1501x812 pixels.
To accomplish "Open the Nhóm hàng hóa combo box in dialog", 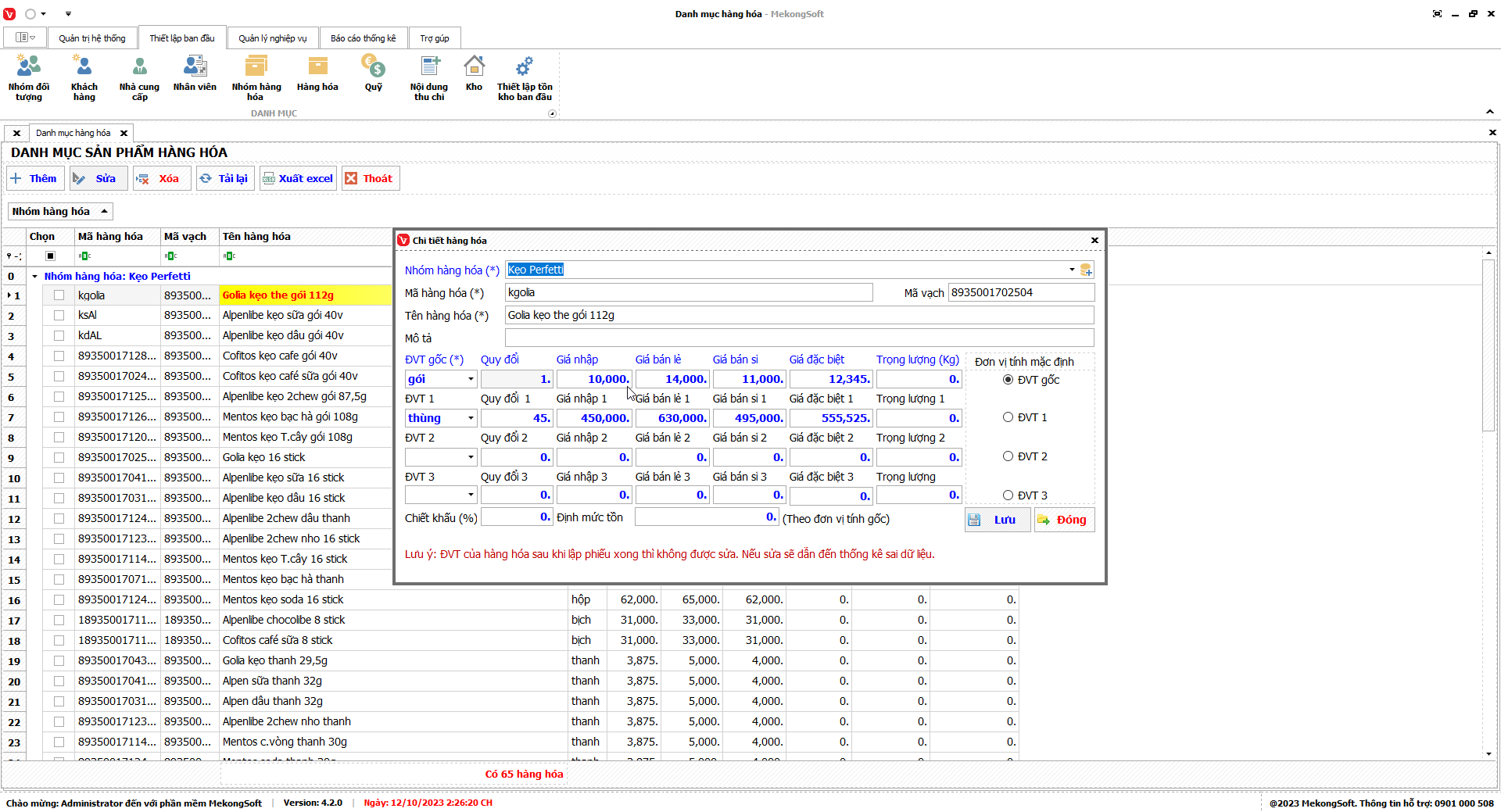I will pos(1072,270).
